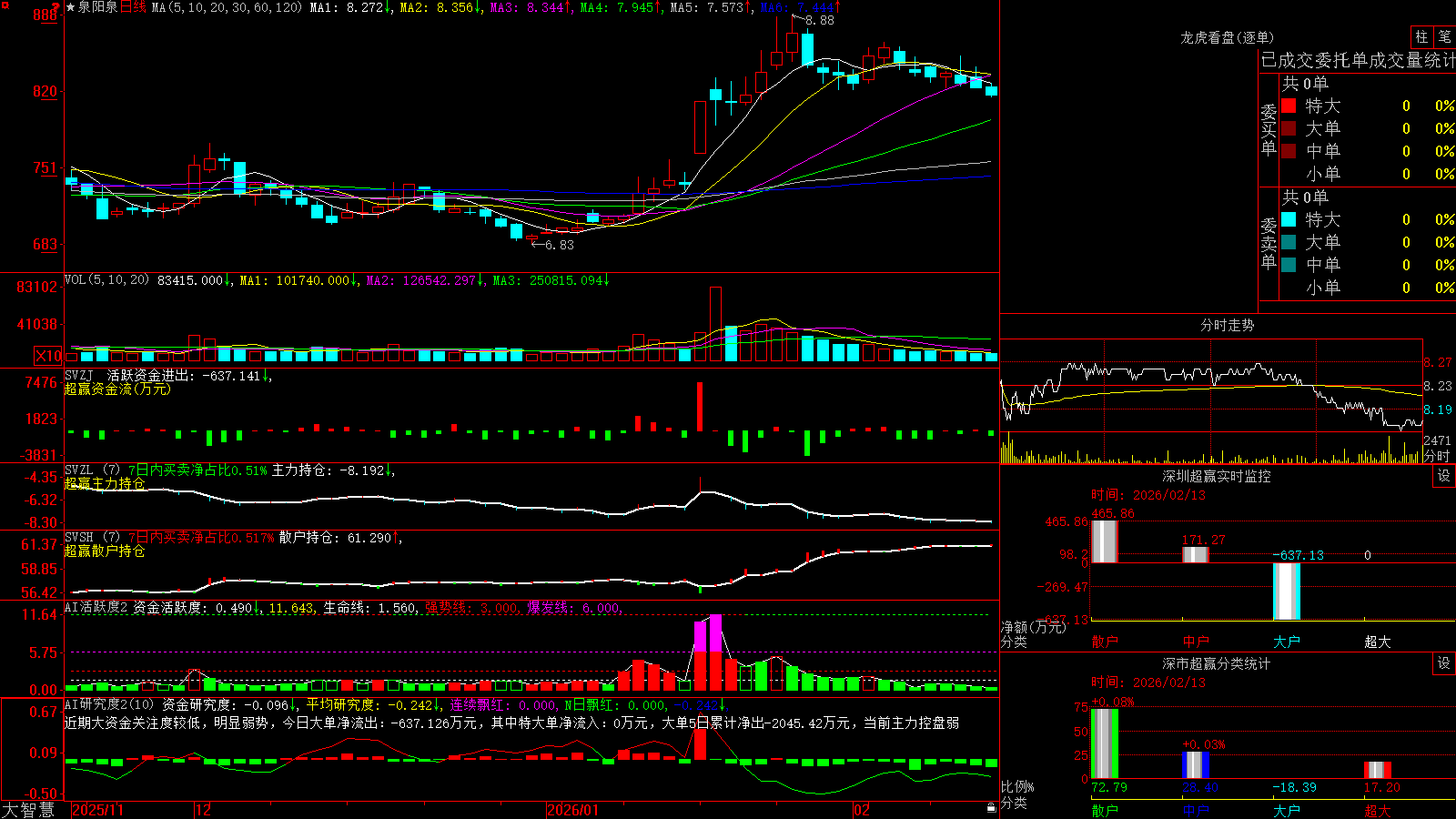
Task: Click the red question mark help icon
Action: click(56, 7)
